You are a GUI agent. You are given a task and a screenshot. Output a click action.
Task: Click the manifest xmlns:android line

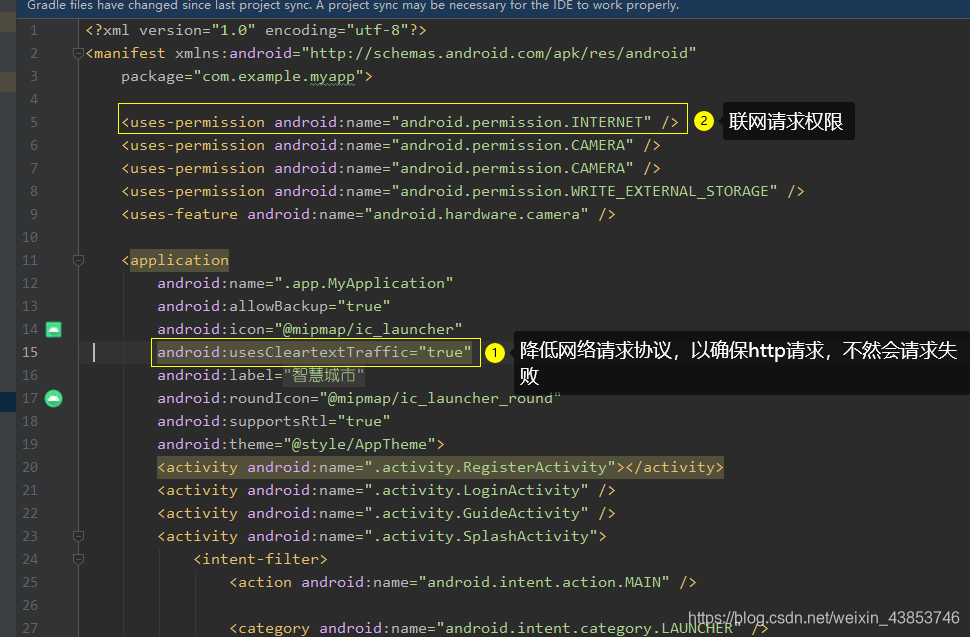(x=391, y=53)
